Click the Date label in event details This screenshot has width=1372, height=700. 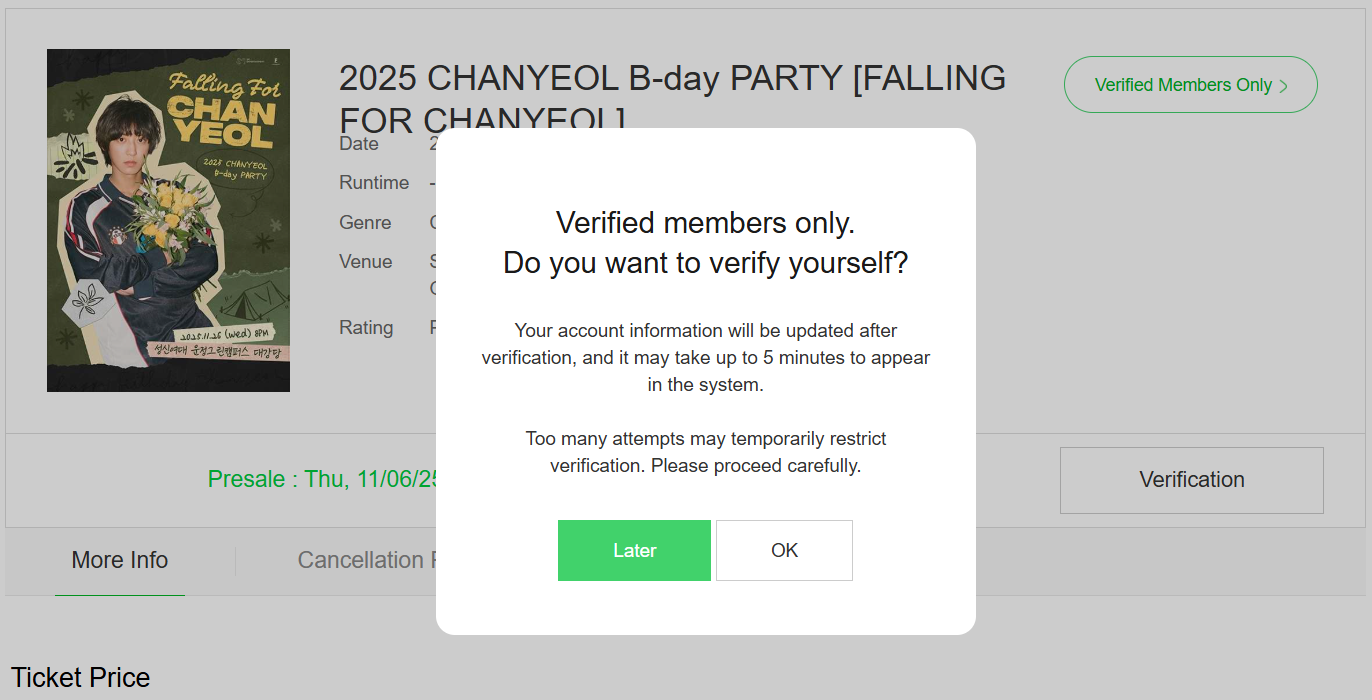coord(359,144)
